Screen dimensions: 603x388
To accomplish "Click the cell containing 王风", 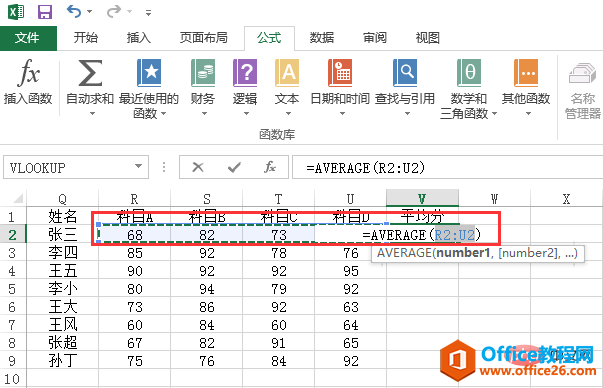I will [62, 325].
